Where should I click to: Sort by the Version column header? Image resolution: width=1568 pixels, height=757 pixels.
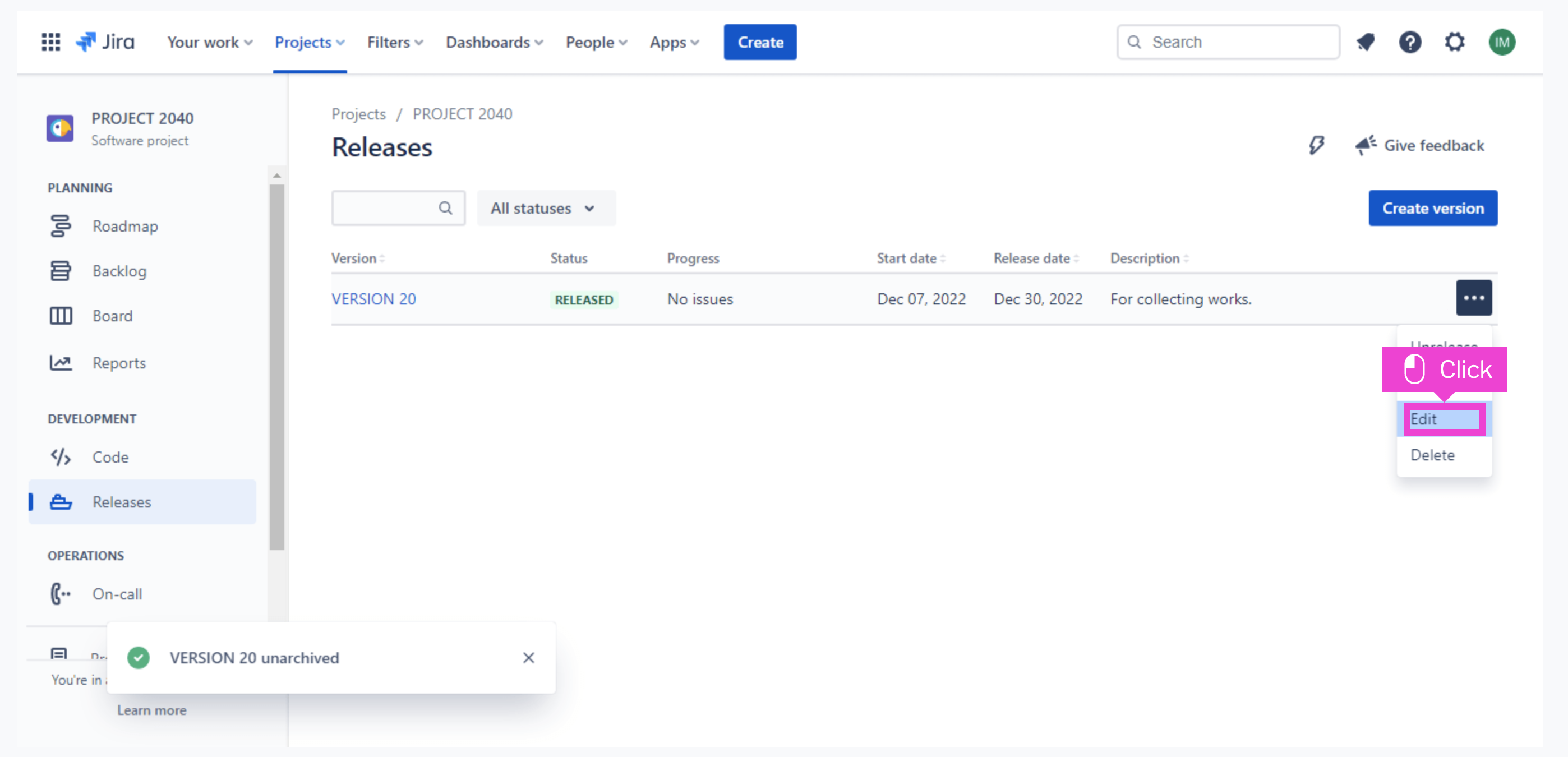click(358, 259)
